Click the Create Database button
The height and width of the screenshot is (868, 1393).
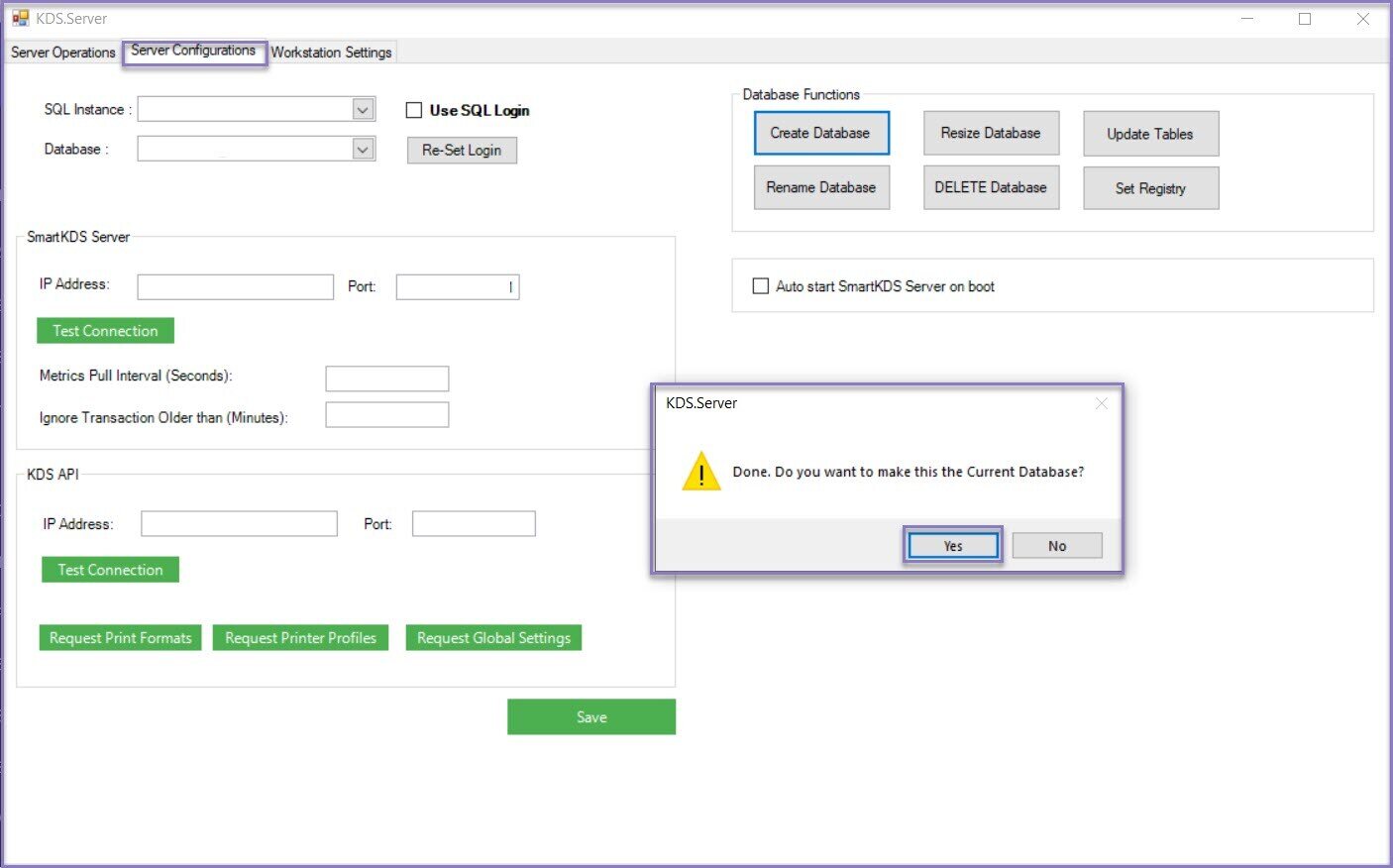tap(820, 133)
